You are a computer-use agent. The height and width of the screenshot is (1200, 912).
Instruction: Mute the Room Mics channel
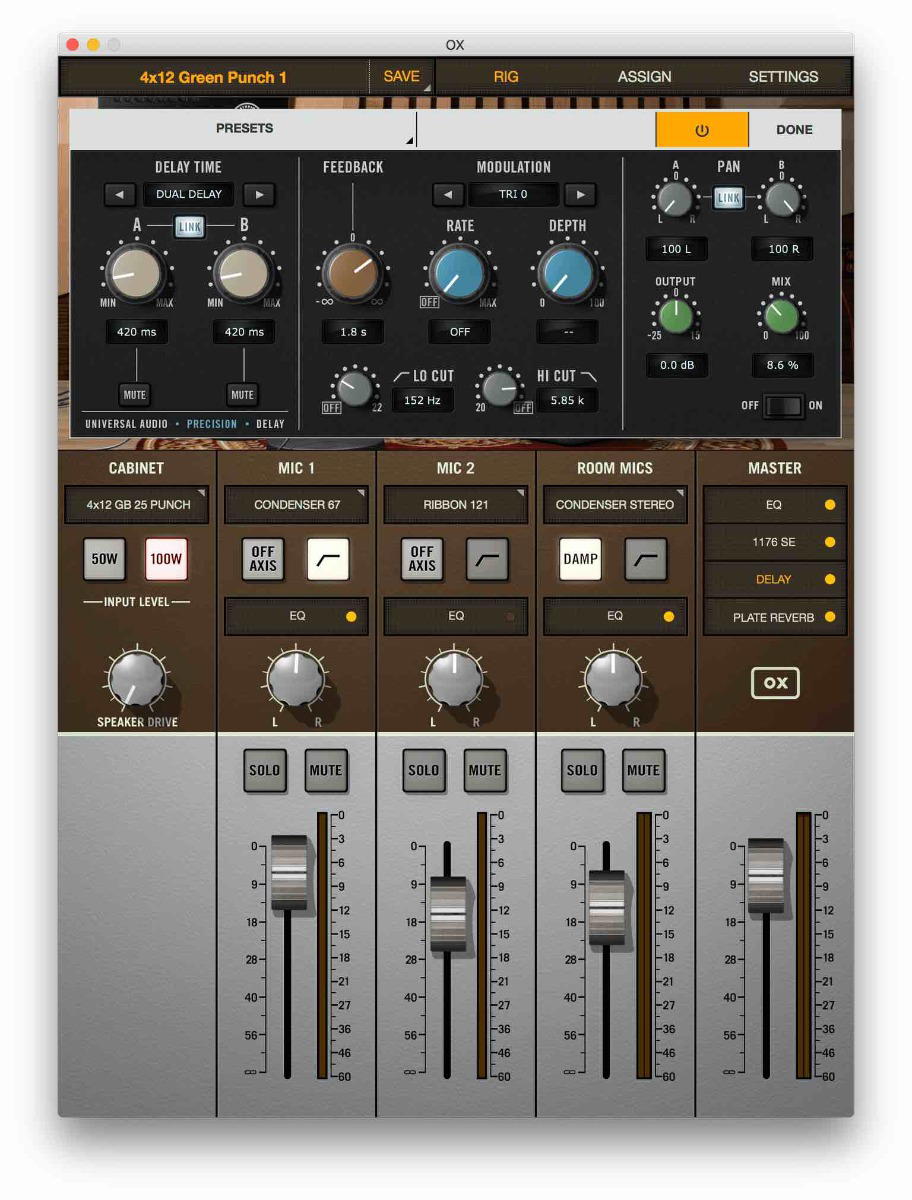pyautogui.click(x=643, y=770)
